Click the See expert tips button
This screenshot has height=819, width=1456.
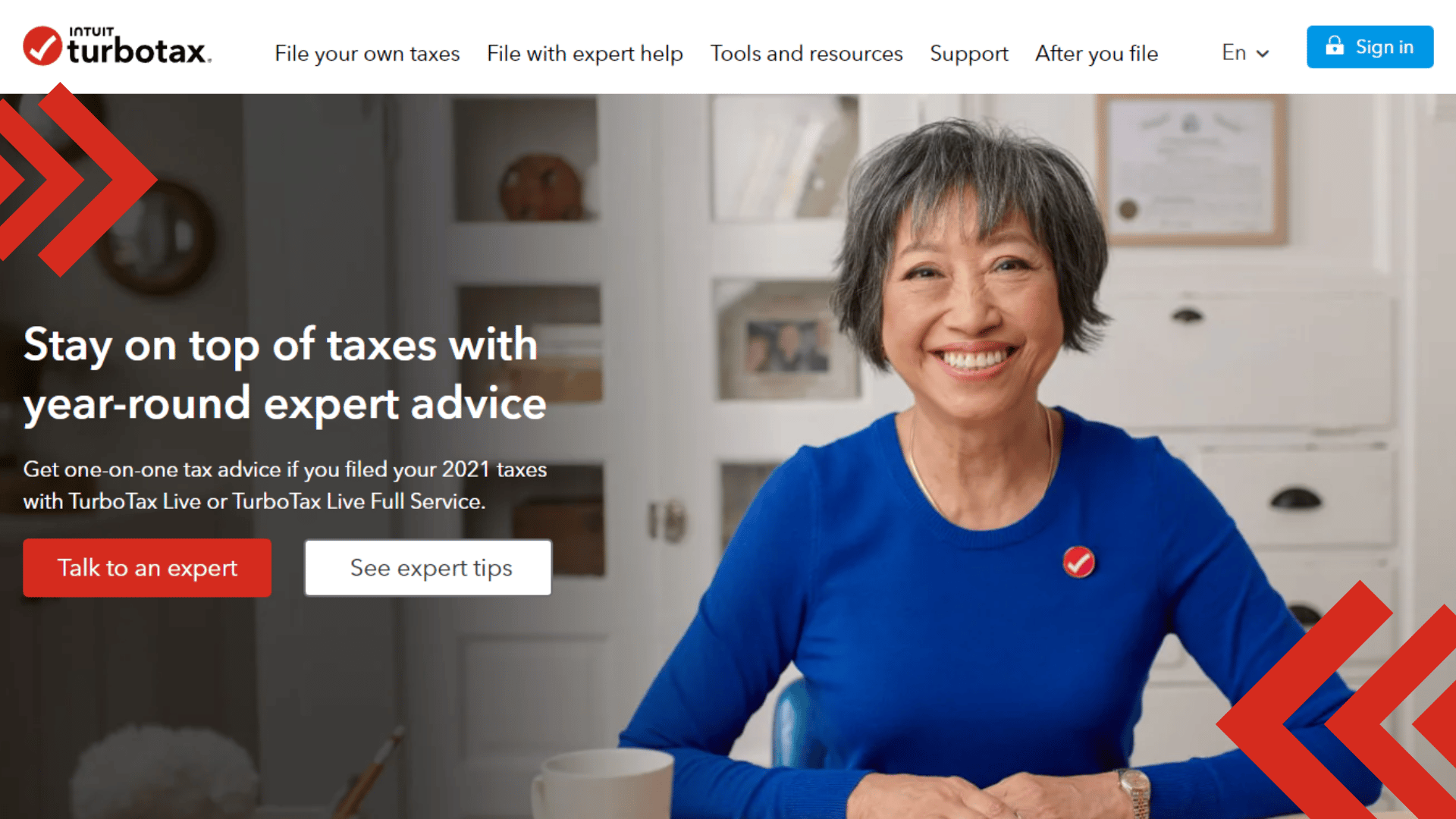pyautogui.click(x=429, y=567)
